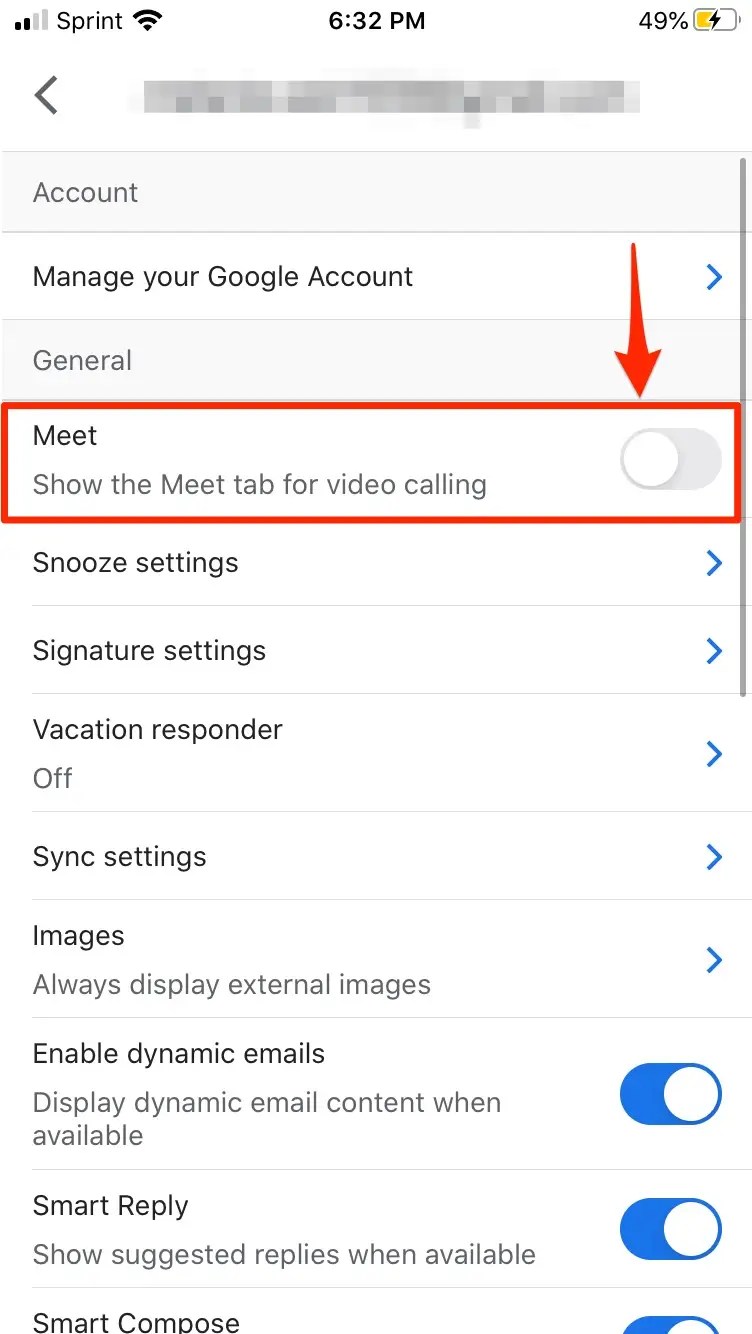This screenshot has height=1334, width=752.
Task: Open the Sync settings chevron
Action: 714,857
